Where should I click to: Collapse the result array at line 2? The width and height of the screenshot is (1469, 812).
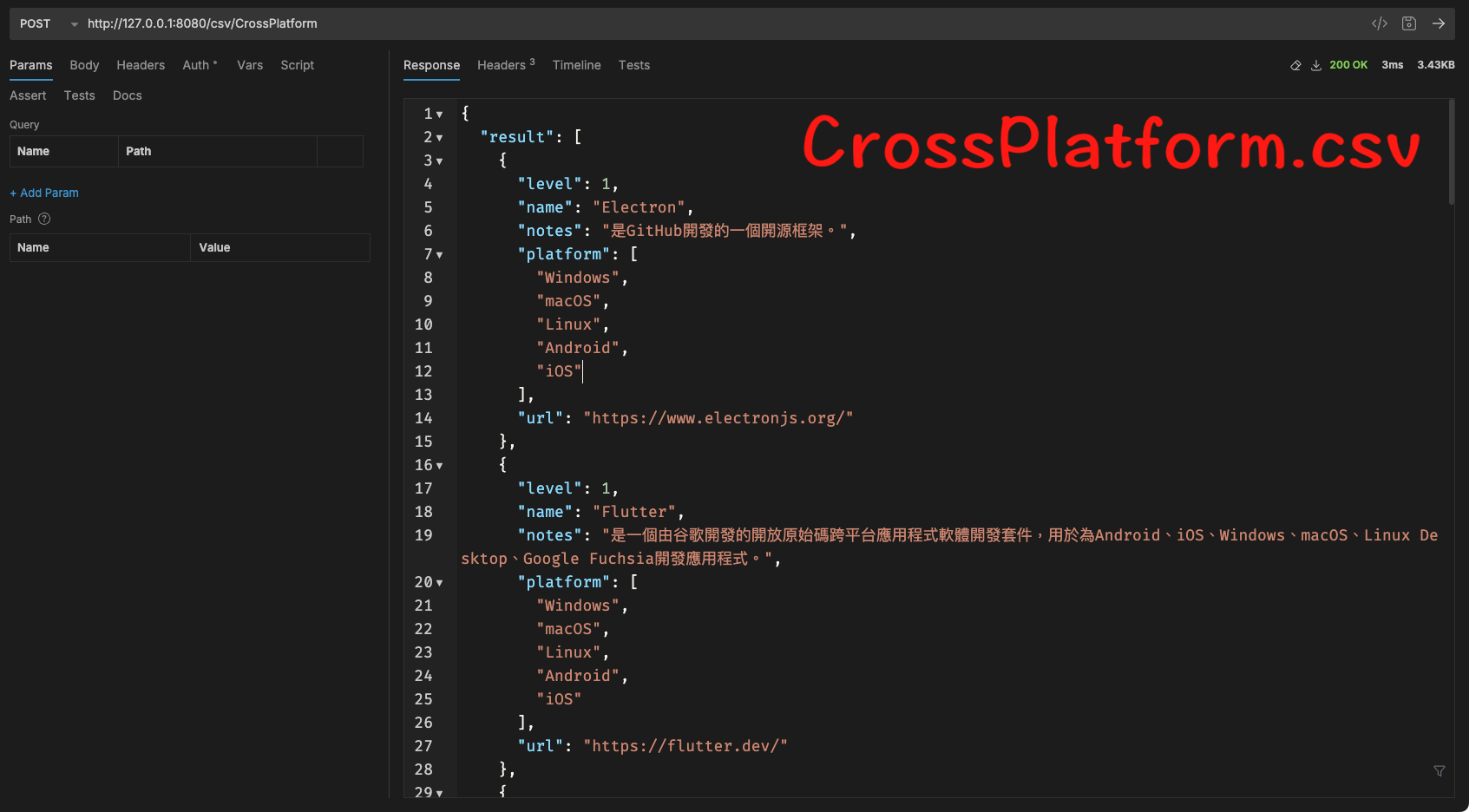(x=440, y=138)
